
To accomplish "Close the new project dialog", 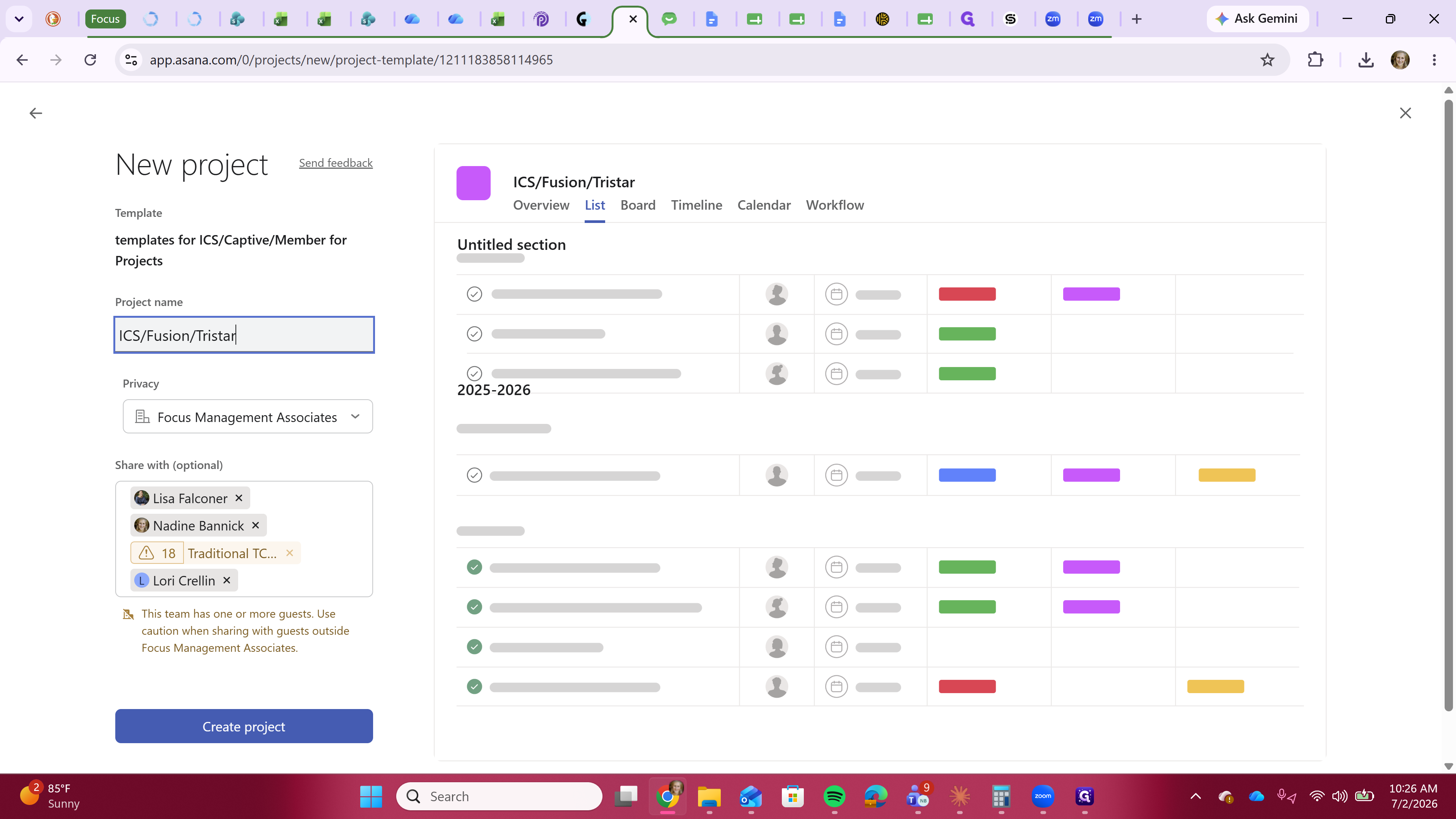I will [1405, 113].
